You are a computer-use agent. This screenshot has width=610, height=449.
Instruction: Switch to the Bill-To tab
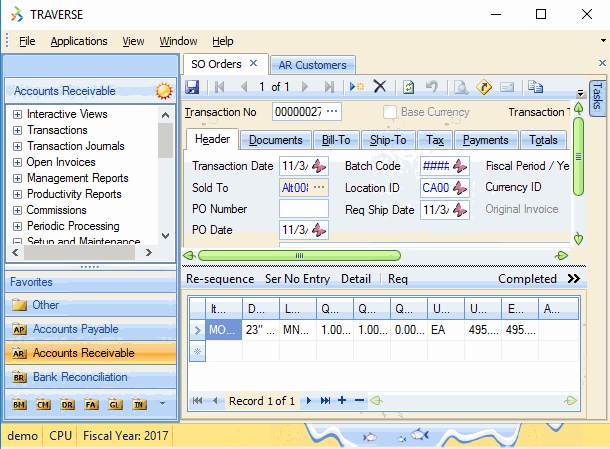coord(339,140)
